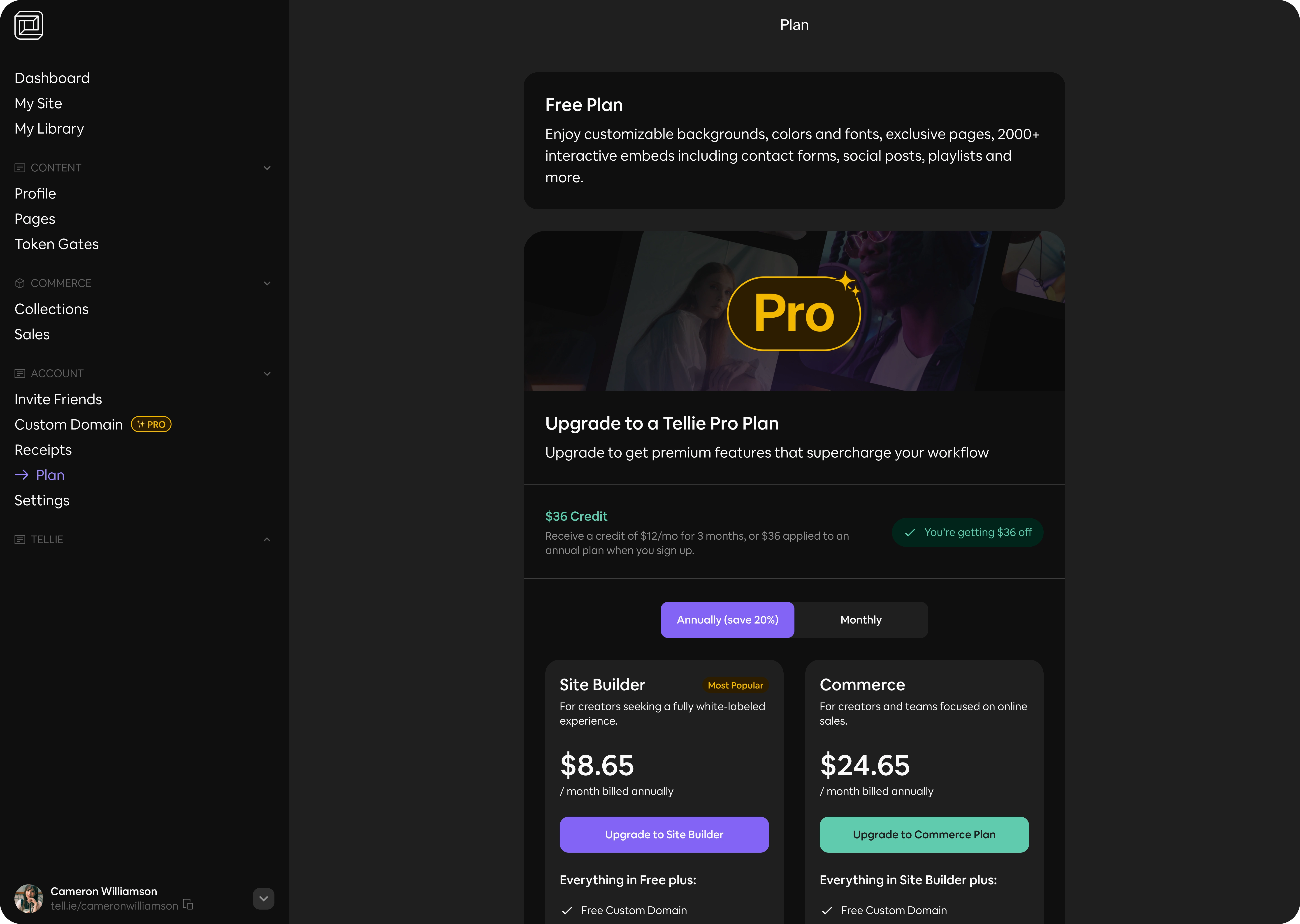
Task: Click the Content section list icon
Action: pos(20,168)
